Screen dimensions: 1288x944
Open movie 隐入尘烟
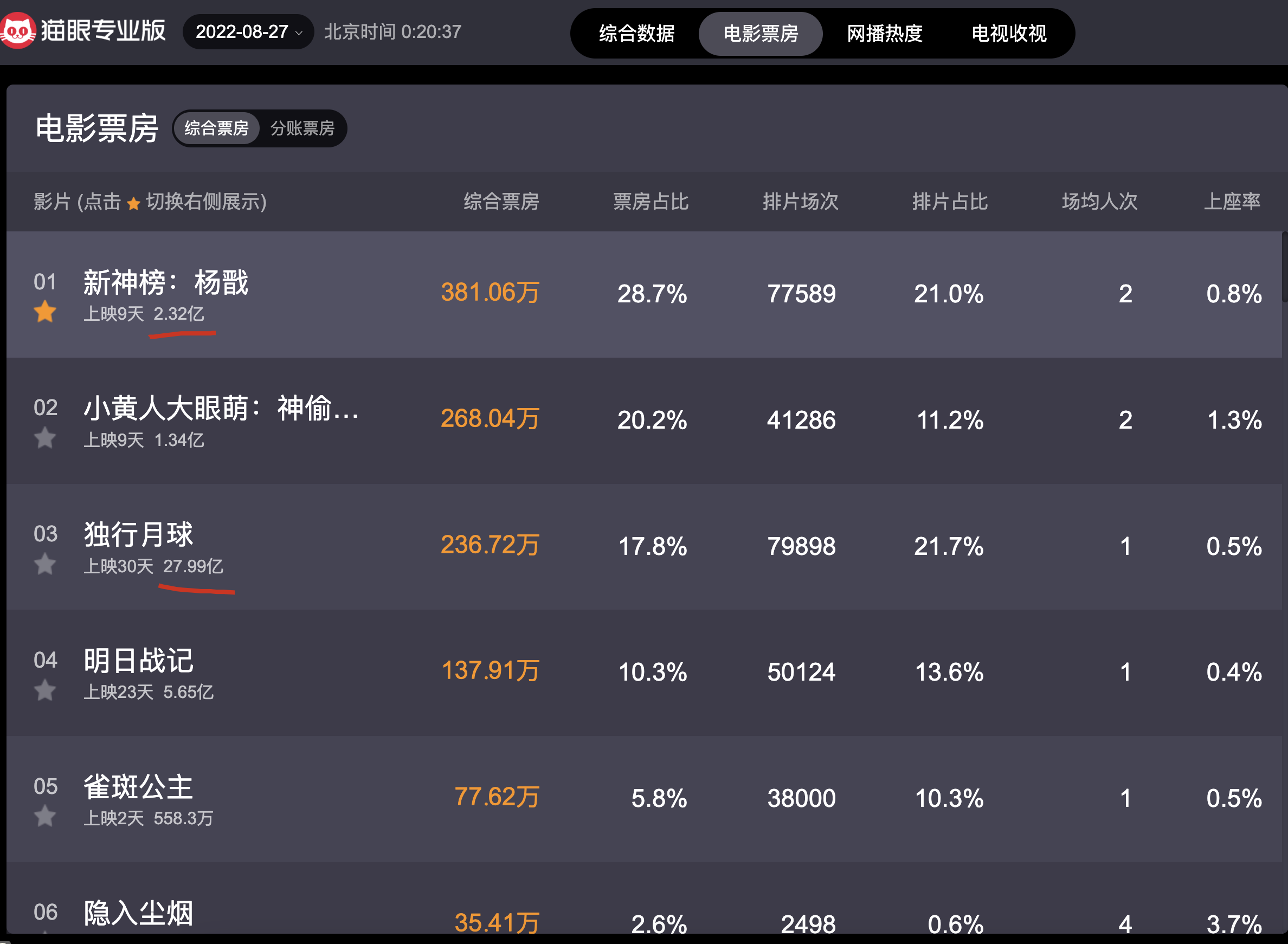tap(138, 913)
